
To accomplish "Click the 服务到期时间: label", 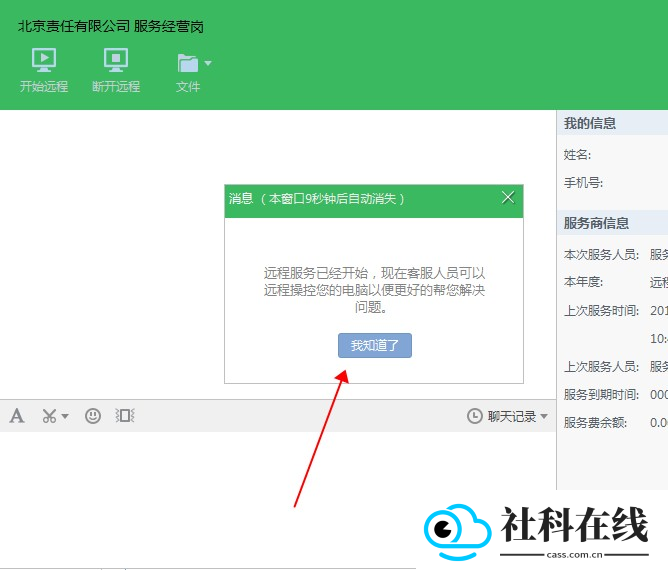I will click(601, 394).
